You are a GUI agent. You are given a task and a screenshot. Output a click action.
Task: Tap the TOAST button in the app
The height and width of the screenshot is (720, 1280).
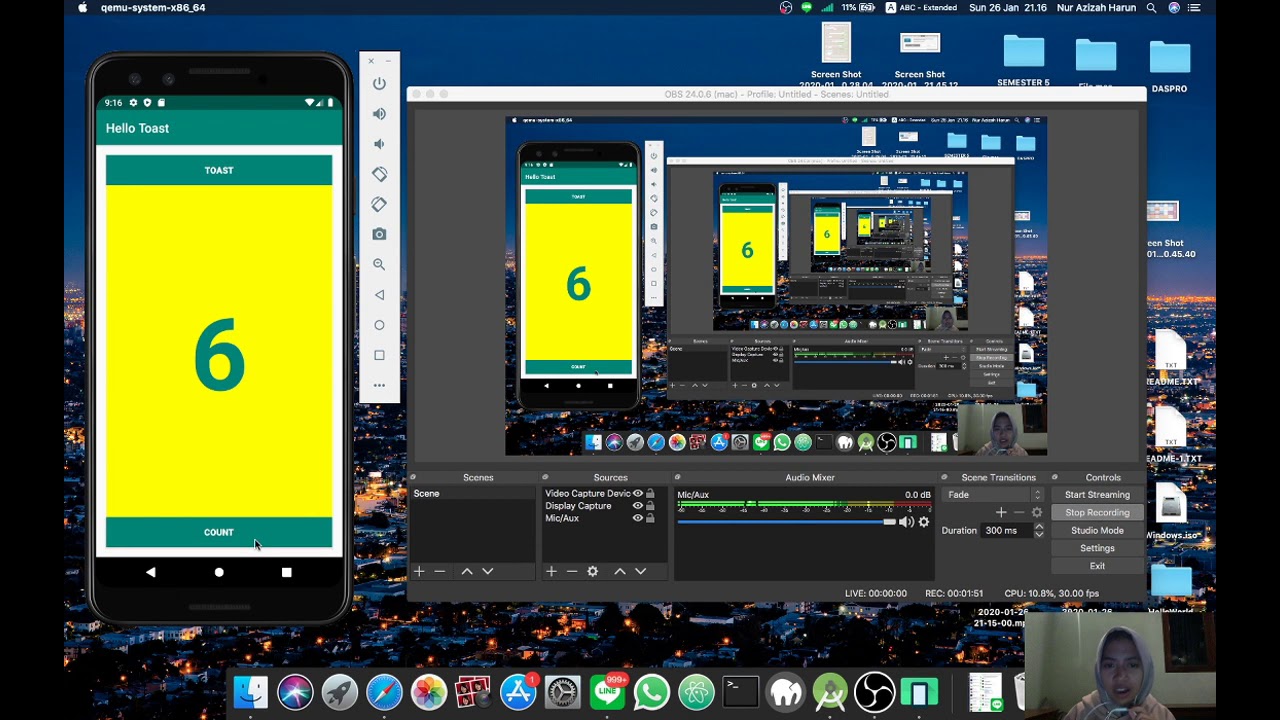tap(219, 170)
